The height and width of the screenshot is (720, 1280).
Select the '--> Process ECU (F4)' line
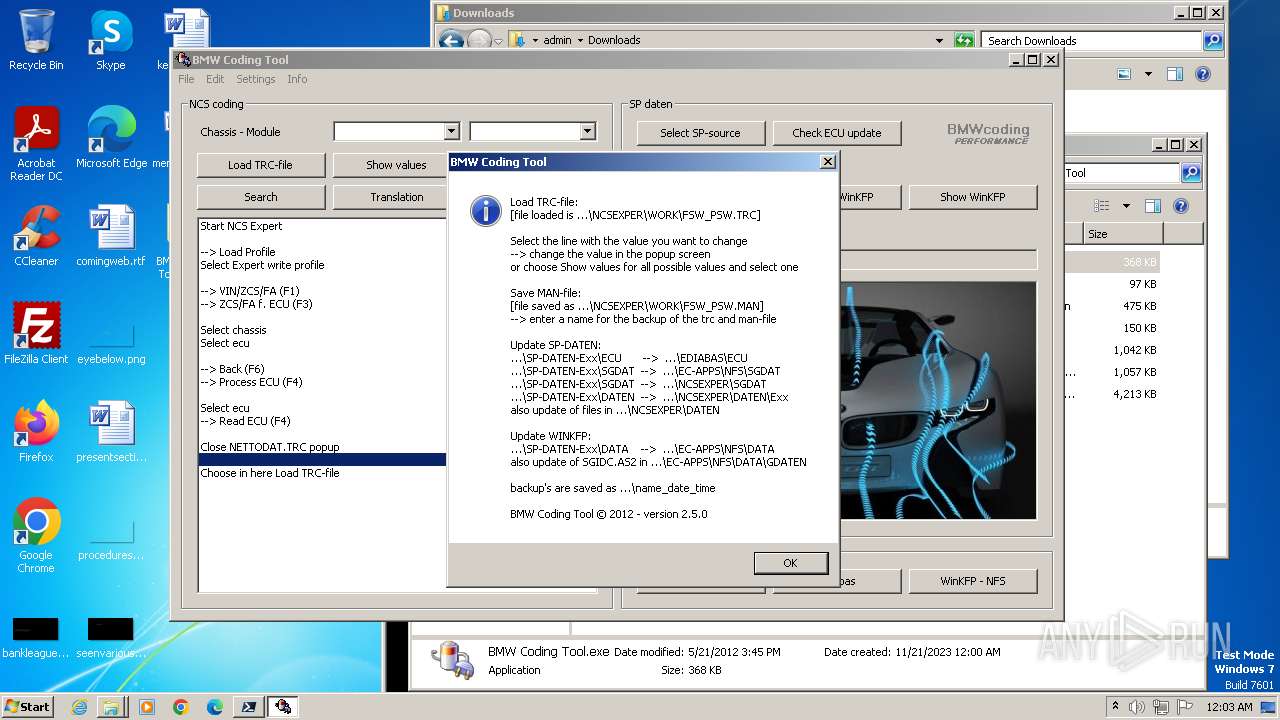251,382
